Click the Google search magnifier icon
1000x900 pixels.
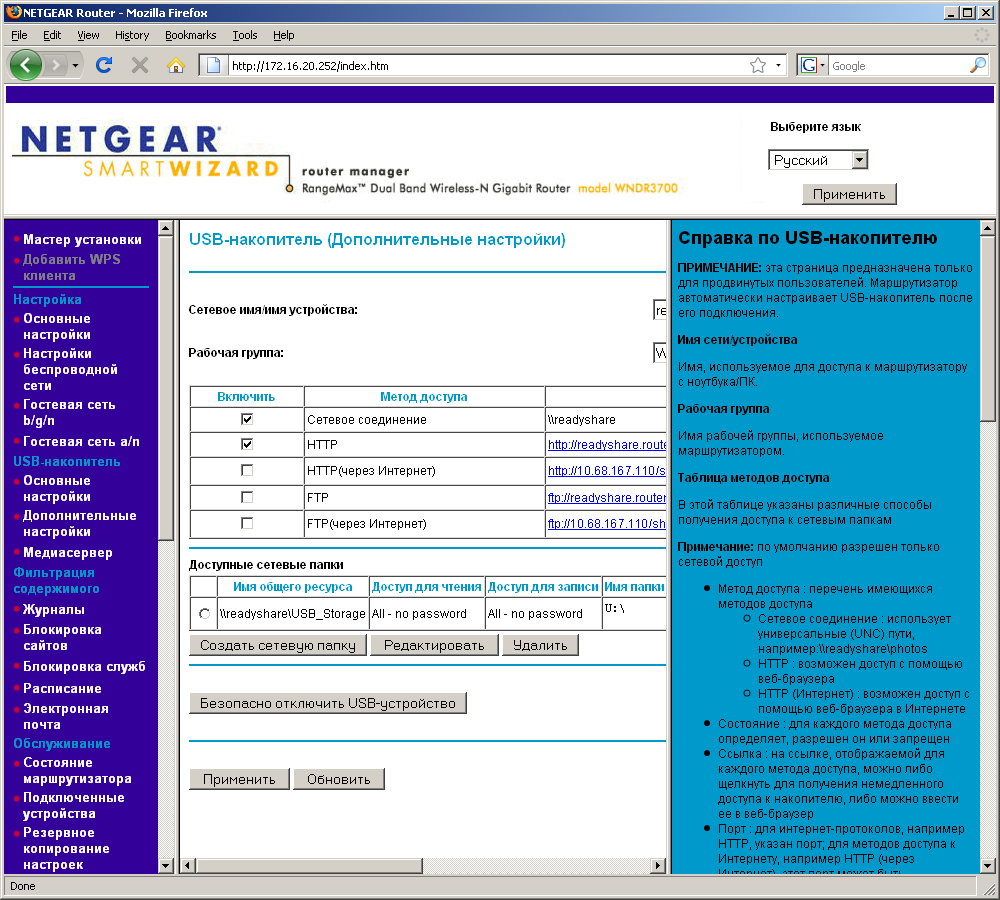pos(977,65)
